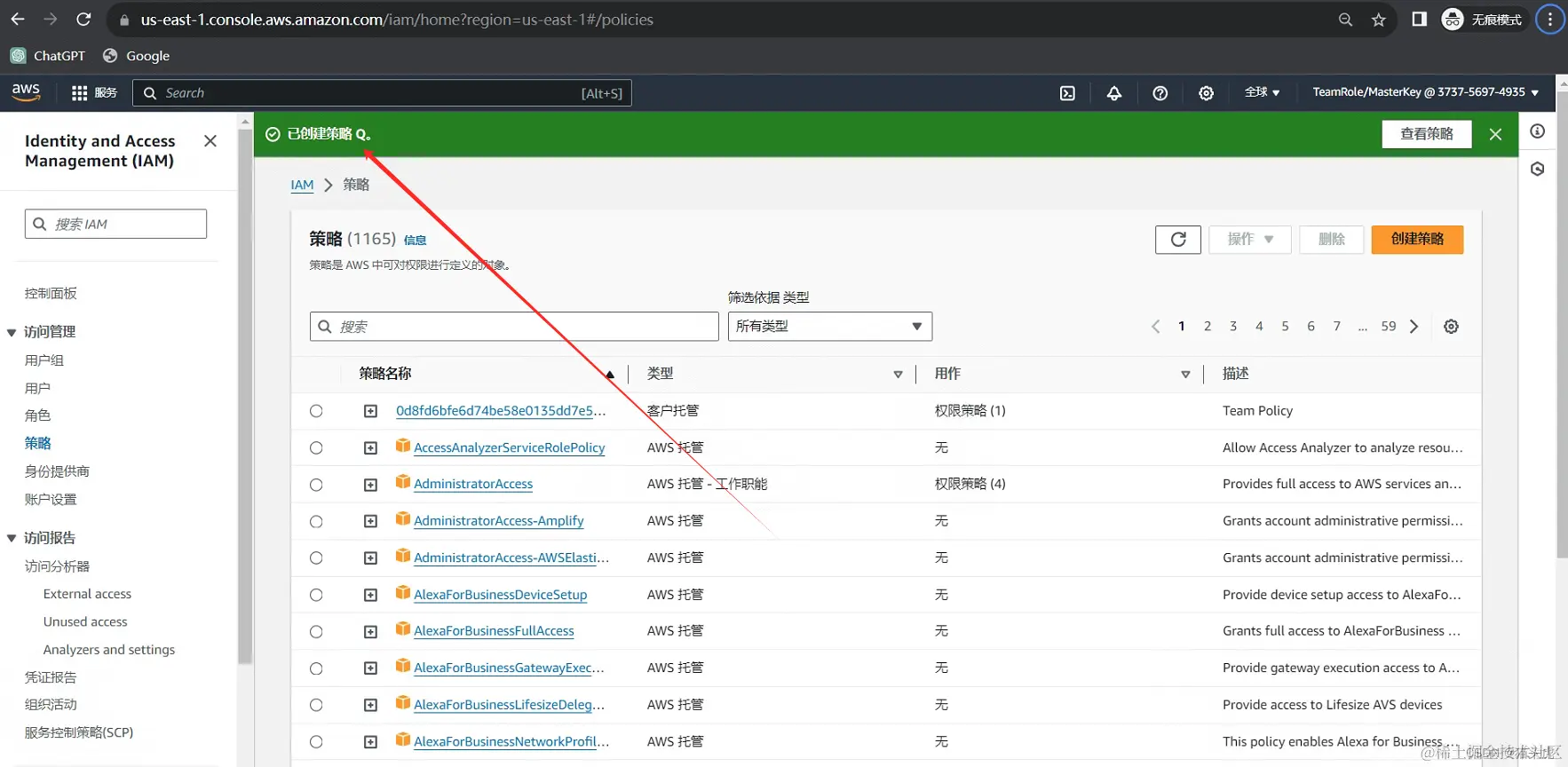Open policy table preferences gear
This screenshot has height=767, width=1568.
coord(1451,327)
